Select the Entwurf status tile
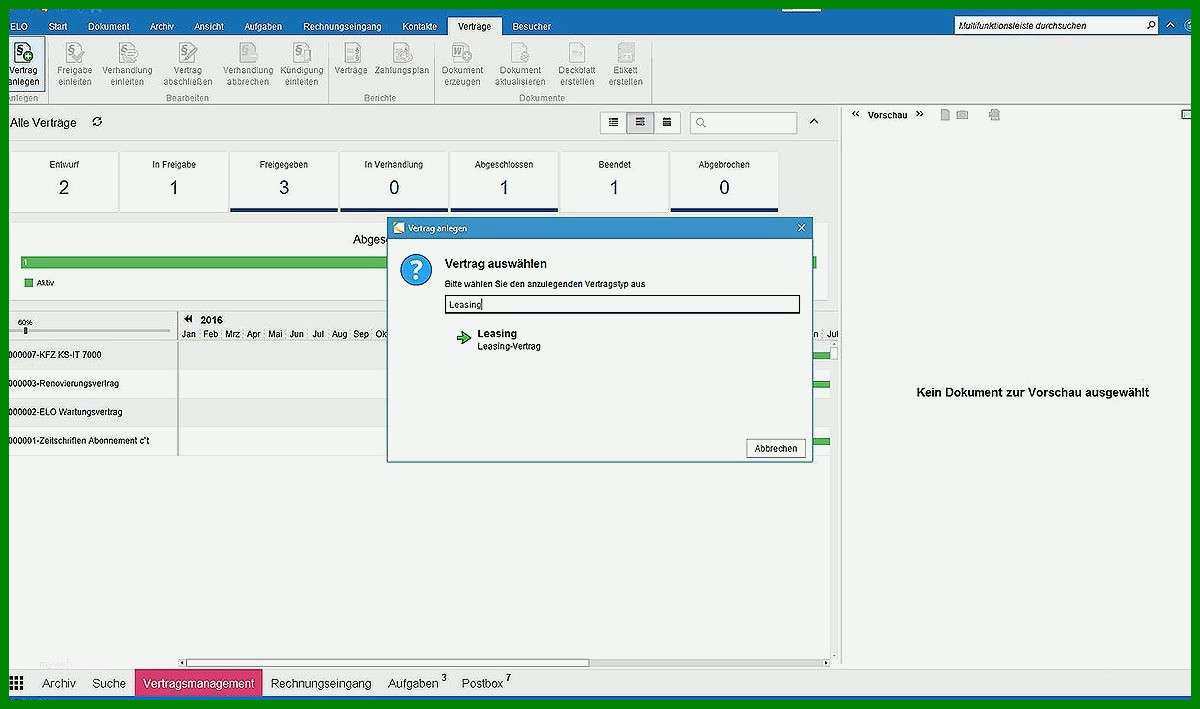 [64, 181]
